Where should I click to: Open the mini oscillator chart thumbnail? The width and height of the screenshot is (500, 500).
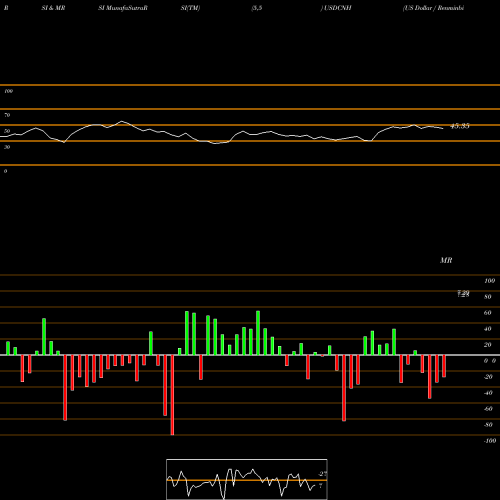tap(247, 479)
